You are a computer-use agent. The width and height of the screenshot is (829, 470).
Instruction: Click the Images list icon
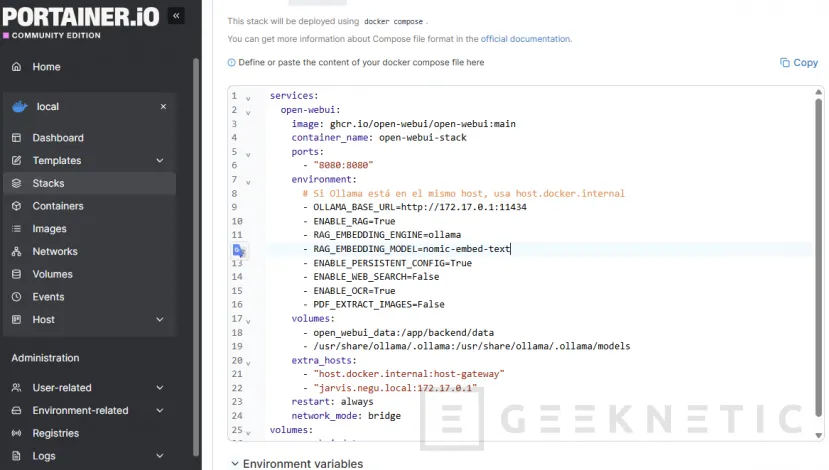16,228
